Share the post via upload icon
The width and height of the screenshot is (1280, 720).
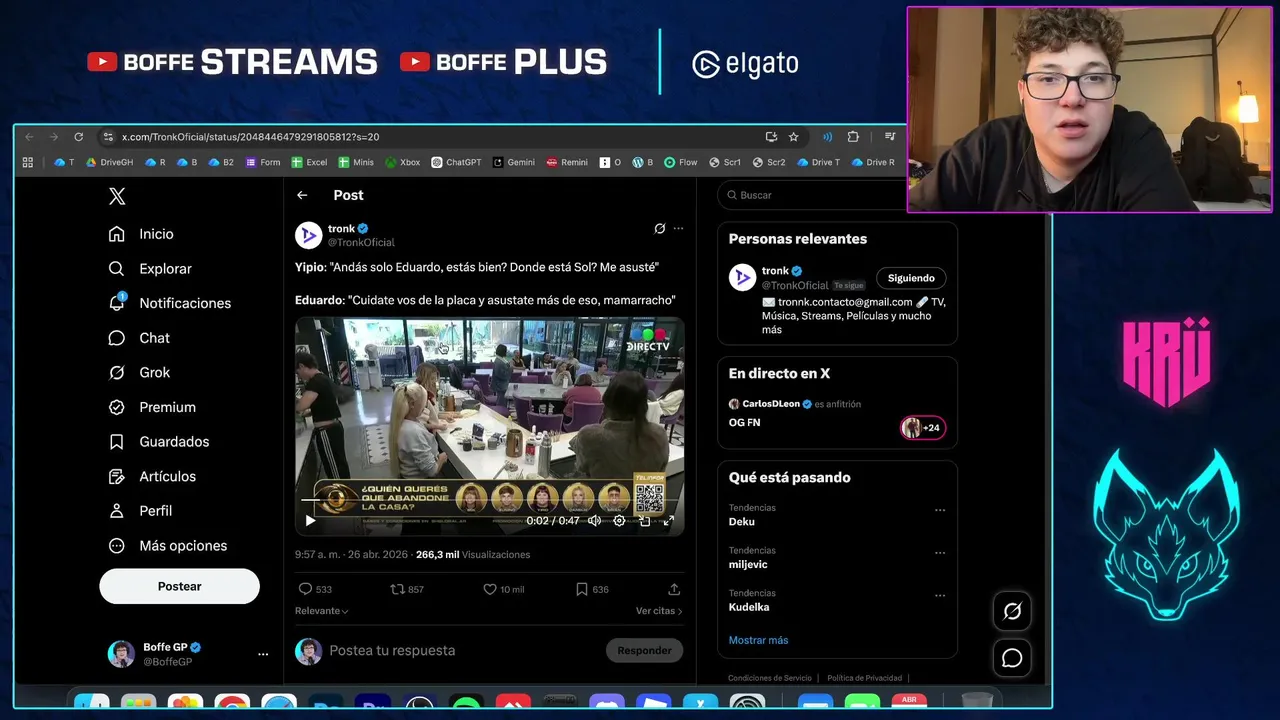pyautogui.click(x=674, y=589)
